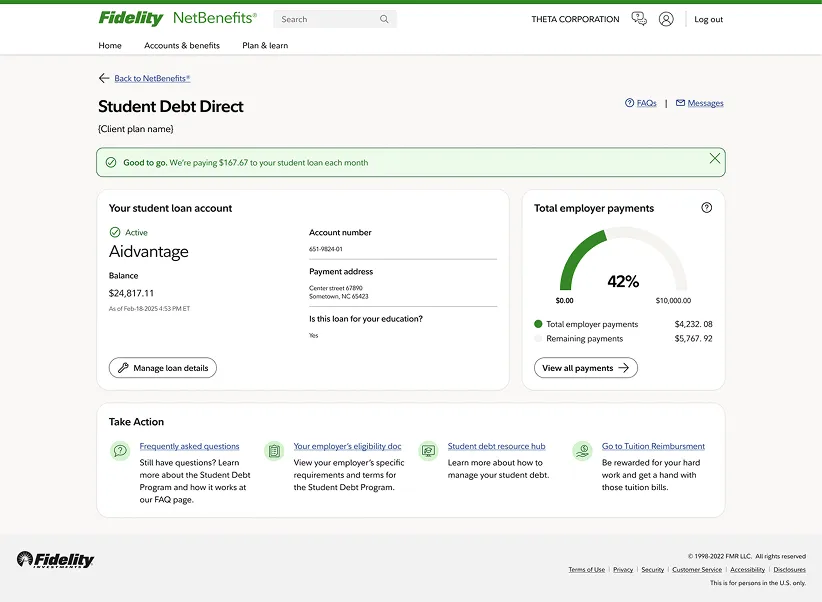Open Your employer's eligibility doc link
The width and height of the screenshot is (822, 602).
[347, 446]
